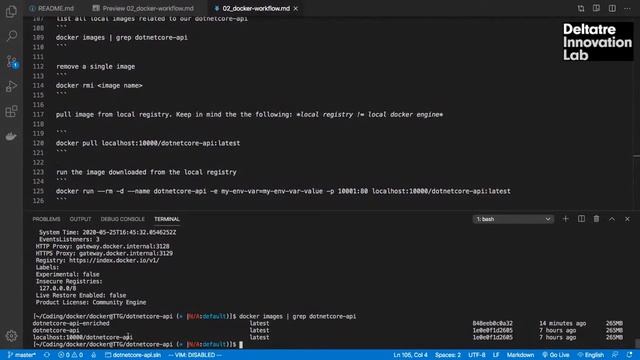640x360 pixels.
Task: Open the Explorer view in activity bar
Action: (x=11, y=11)
